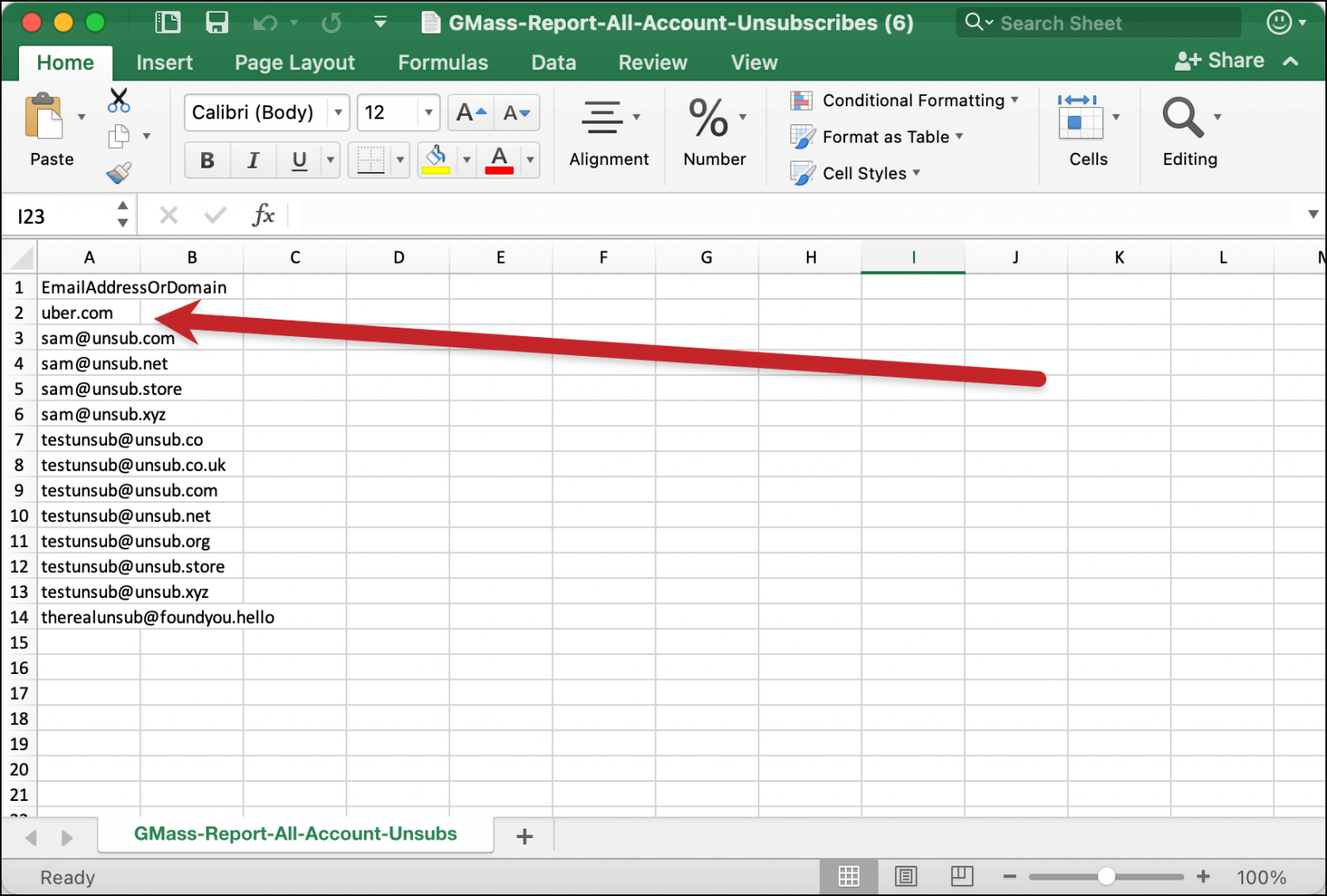Switch to Page Layout view in status bar
Screen dimensions: 1327x896
(x=905, y=877)
